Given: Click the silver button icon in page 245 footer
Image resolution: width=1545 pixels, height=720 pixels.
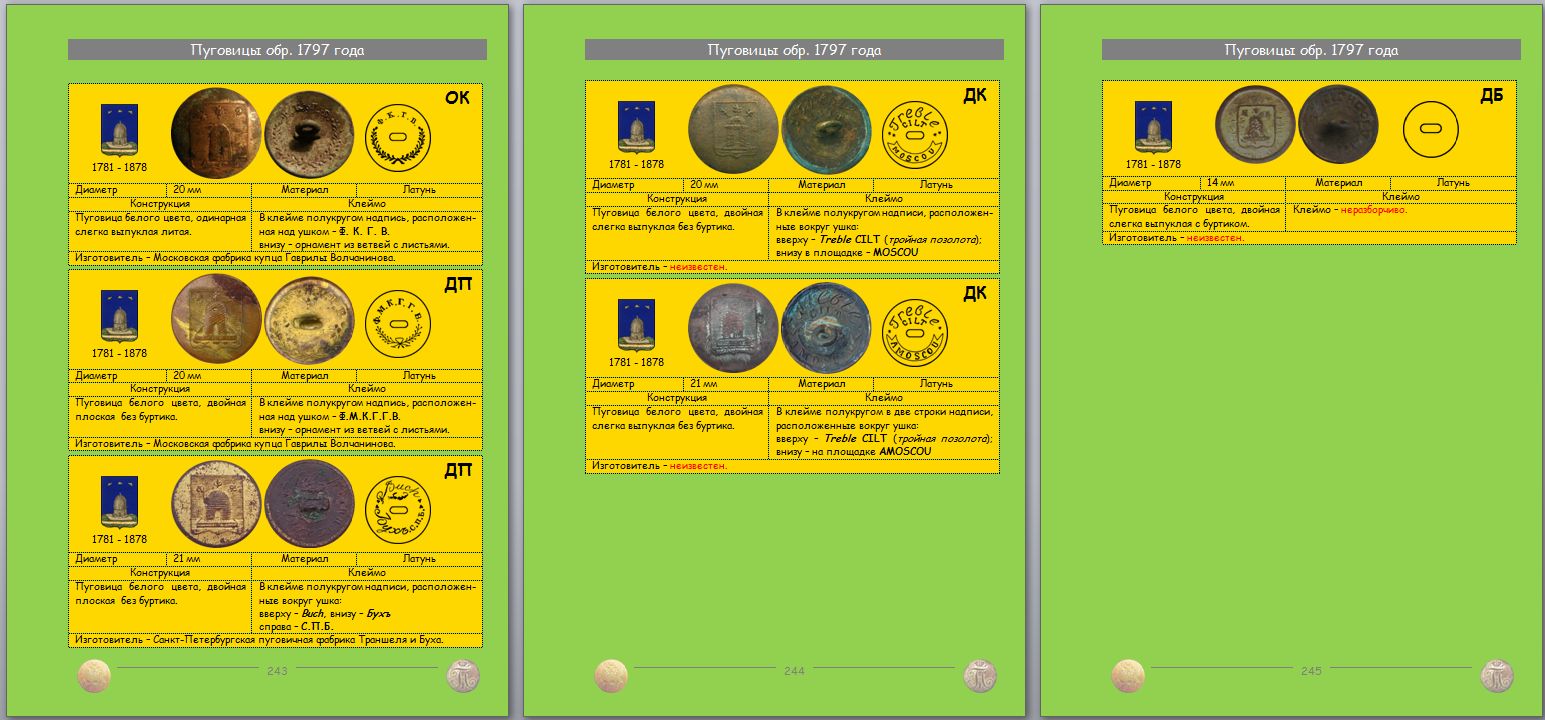Looking at the screenshot, I should point(1496,676).
